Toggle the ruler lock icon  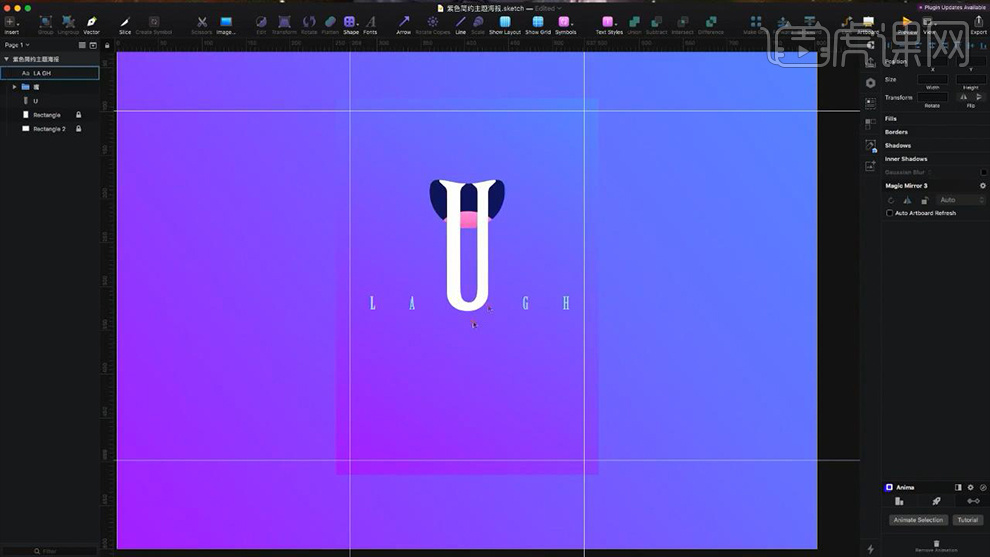click(x=107, y=45)
